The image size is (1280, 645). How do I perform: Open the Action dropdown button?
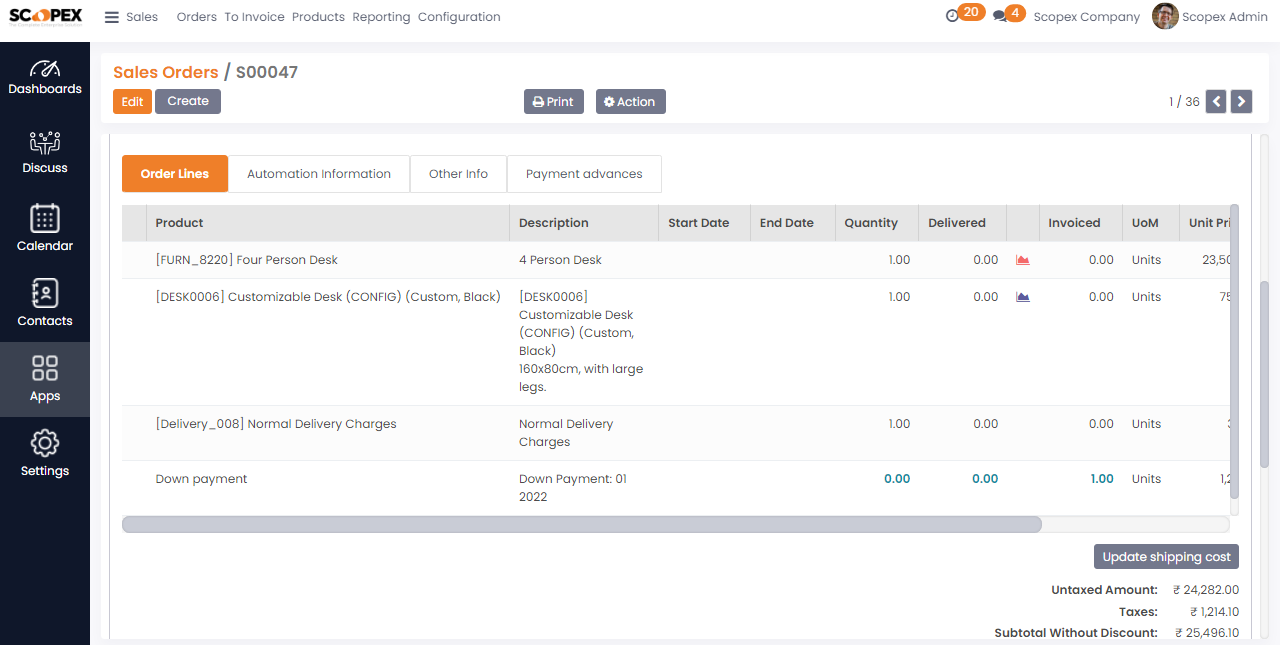pos(630,102)
